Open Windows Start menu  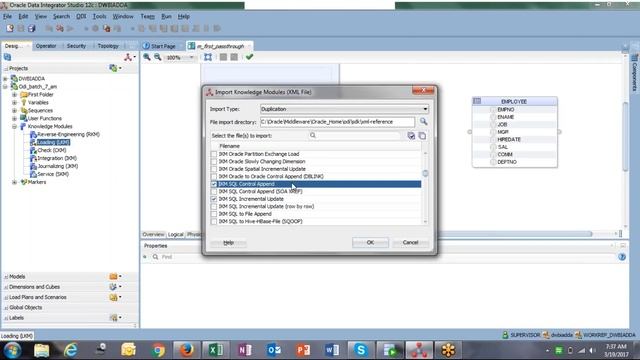(x=12, y=350)
